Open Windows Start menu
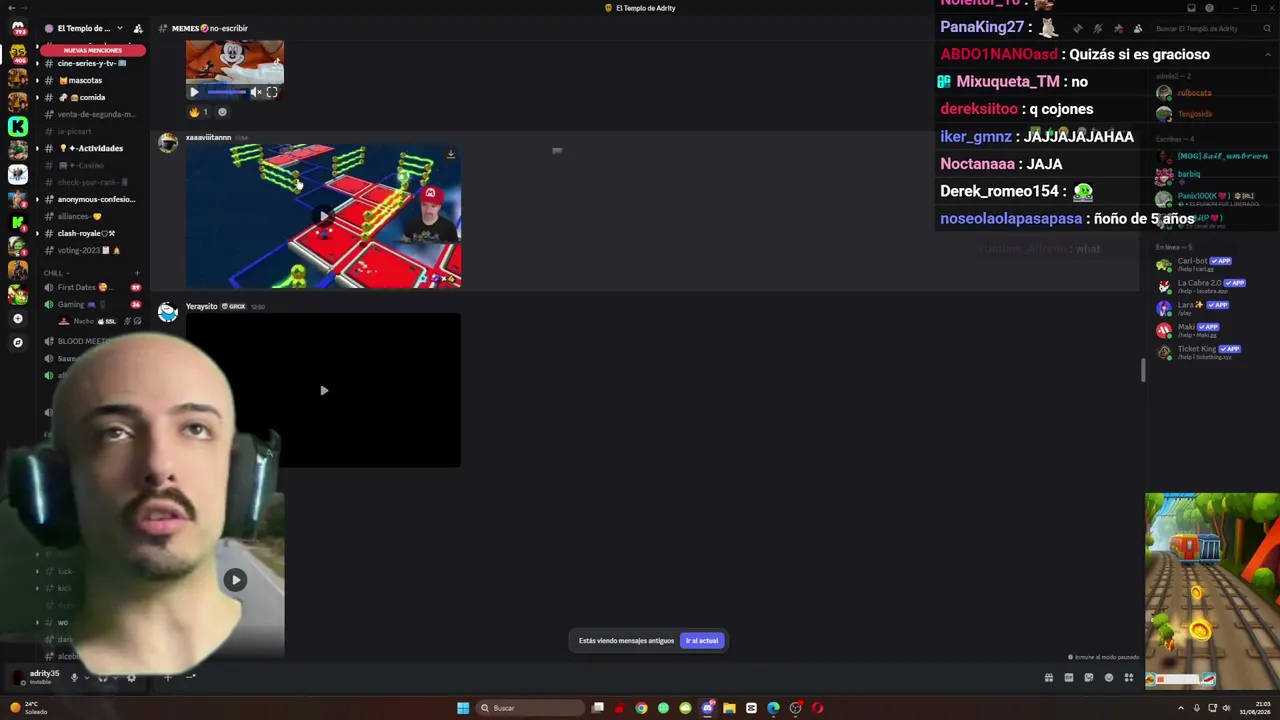 tap(463, 708)
